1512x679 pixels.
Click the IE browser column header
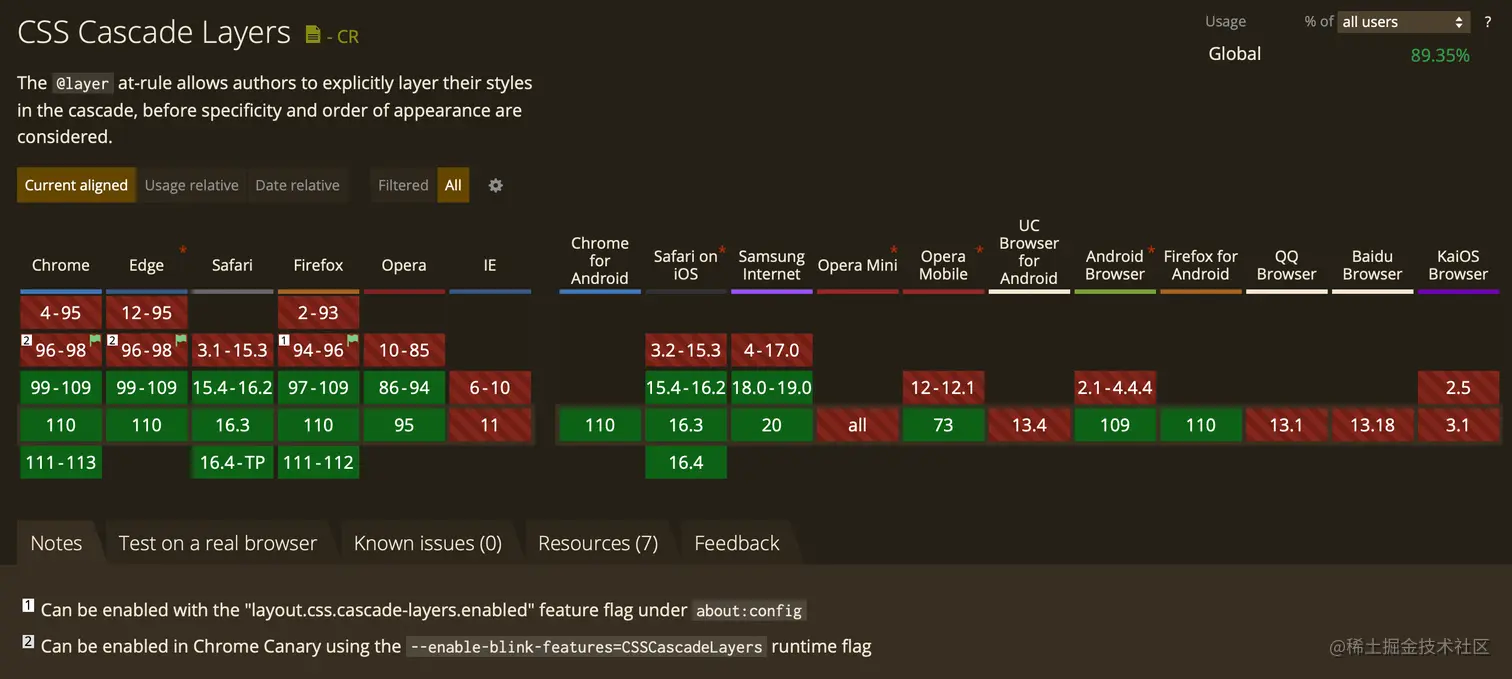point(490,265)
